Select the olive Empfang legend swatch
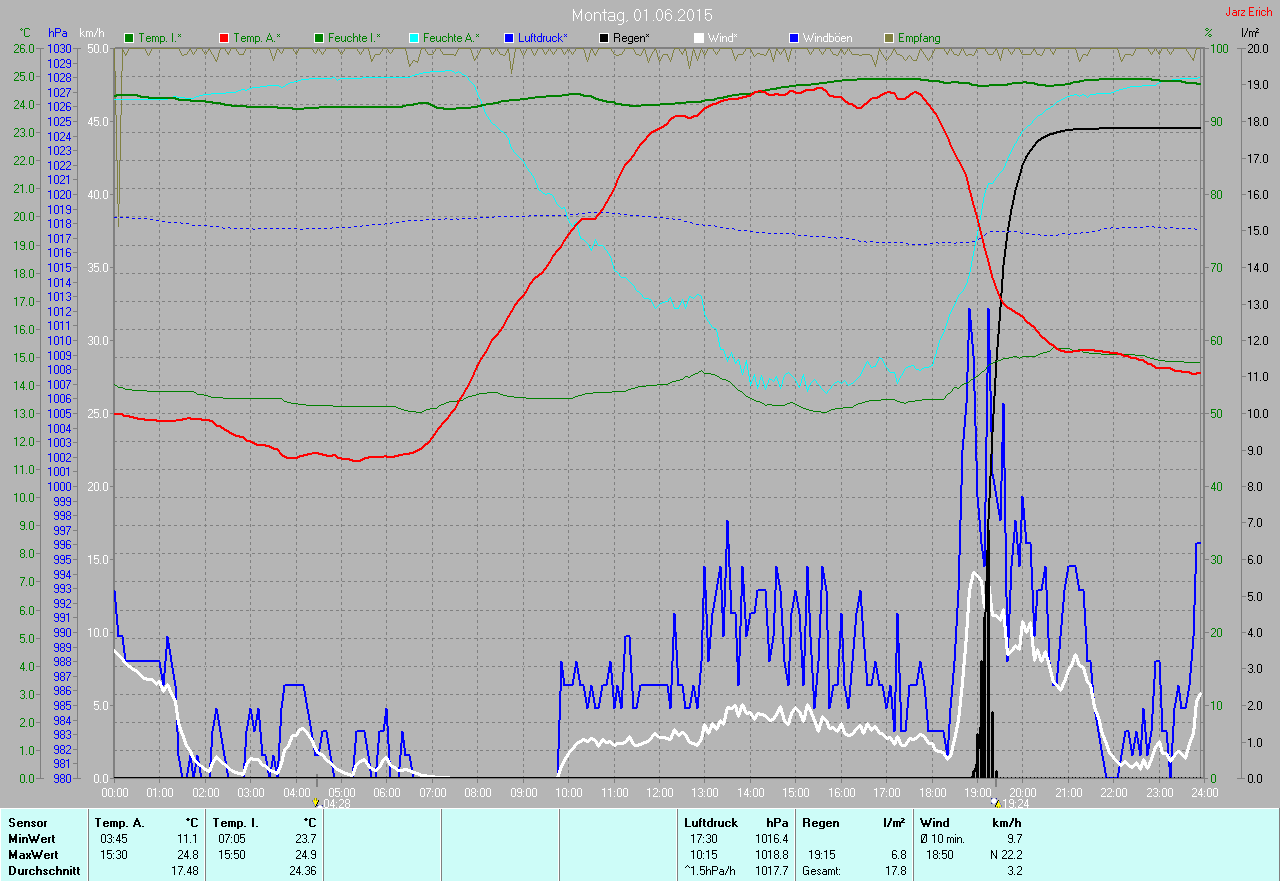Viewport: 1280px width, 881px height. coord(889,38)
